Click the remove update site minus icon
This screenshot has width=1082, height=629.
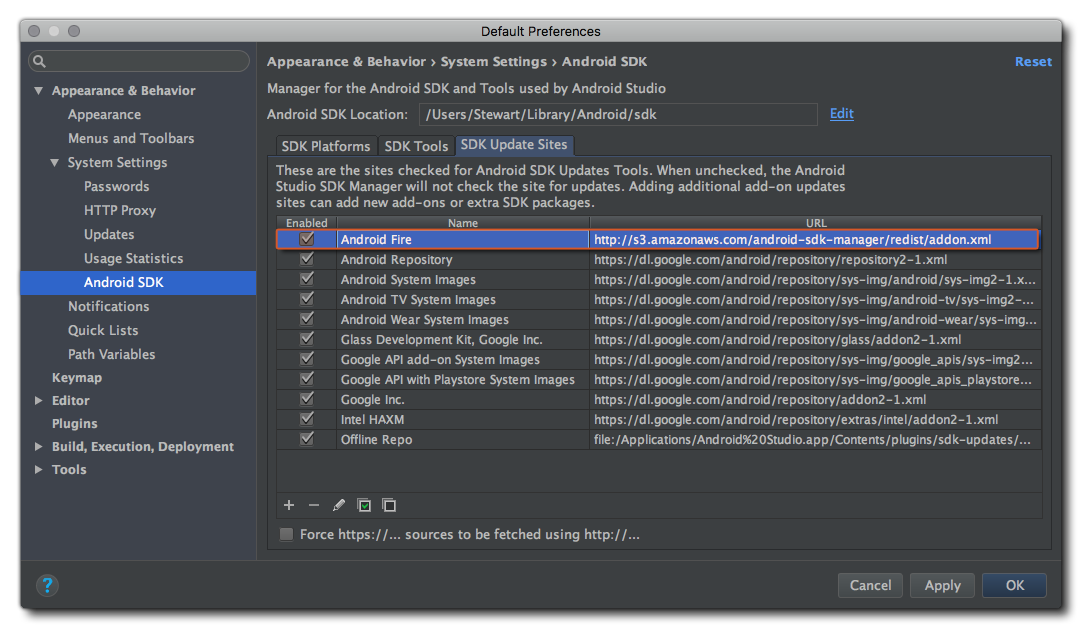pos(313,506)
